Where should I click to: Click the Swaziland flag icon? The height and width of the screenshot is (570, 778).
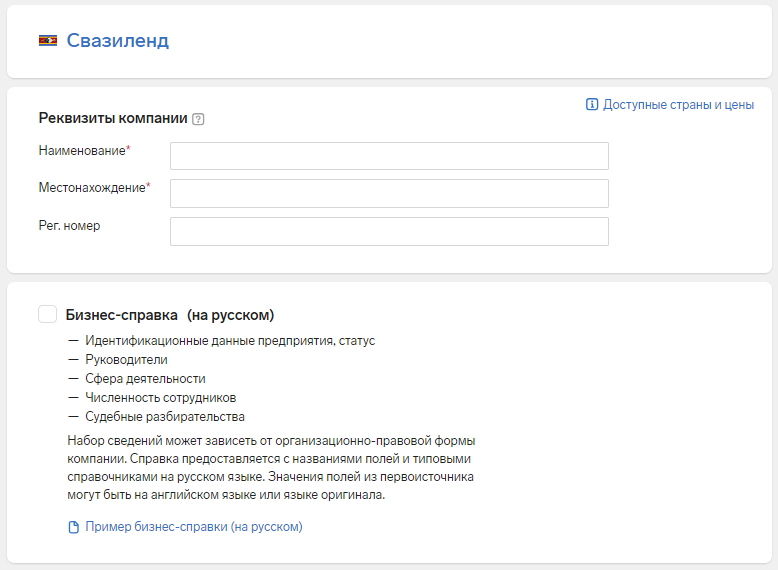(x=48, y=40)
